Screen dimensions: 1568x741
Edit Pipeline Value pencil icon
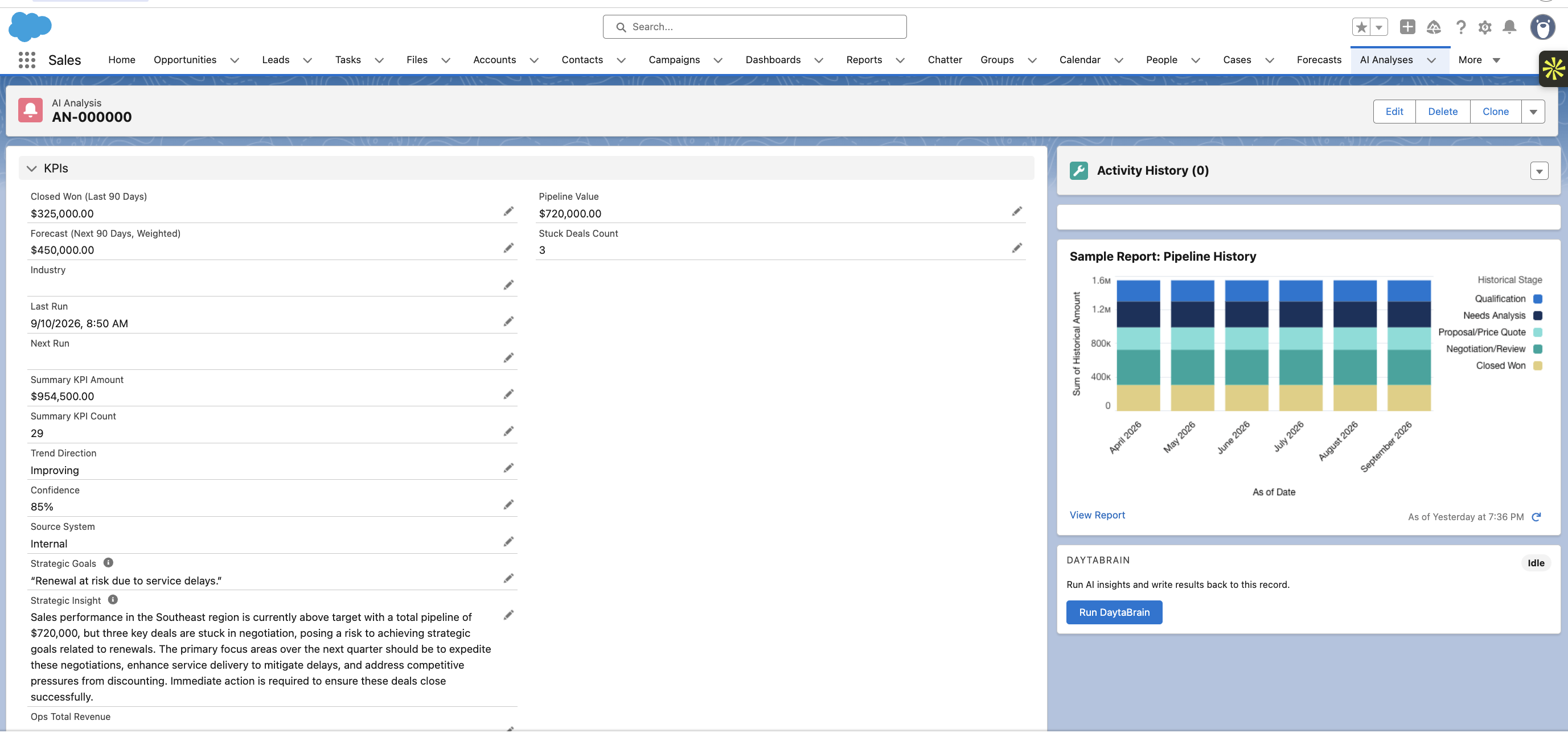pyautogui.click(x=1016, y=211)
